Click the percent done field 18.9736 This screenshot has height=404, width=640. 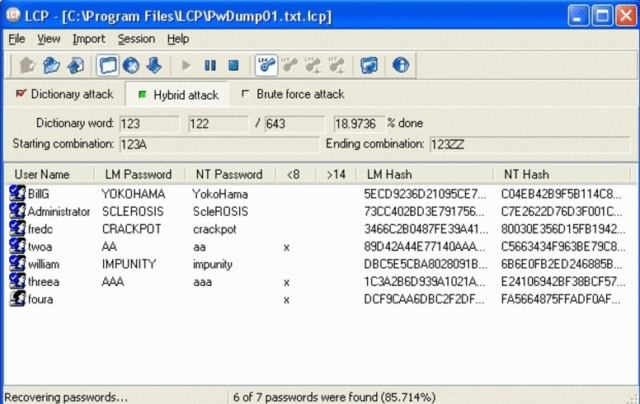359,124
